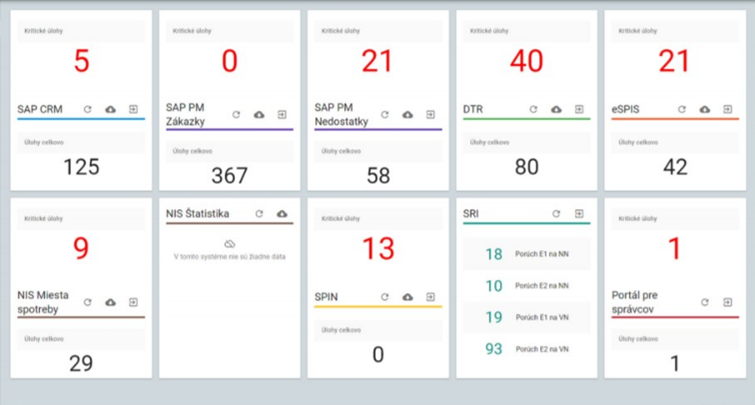Viewport: 755px width, 405px height.
Task: Click the SRI title
Action: click(x=471, y=213)
